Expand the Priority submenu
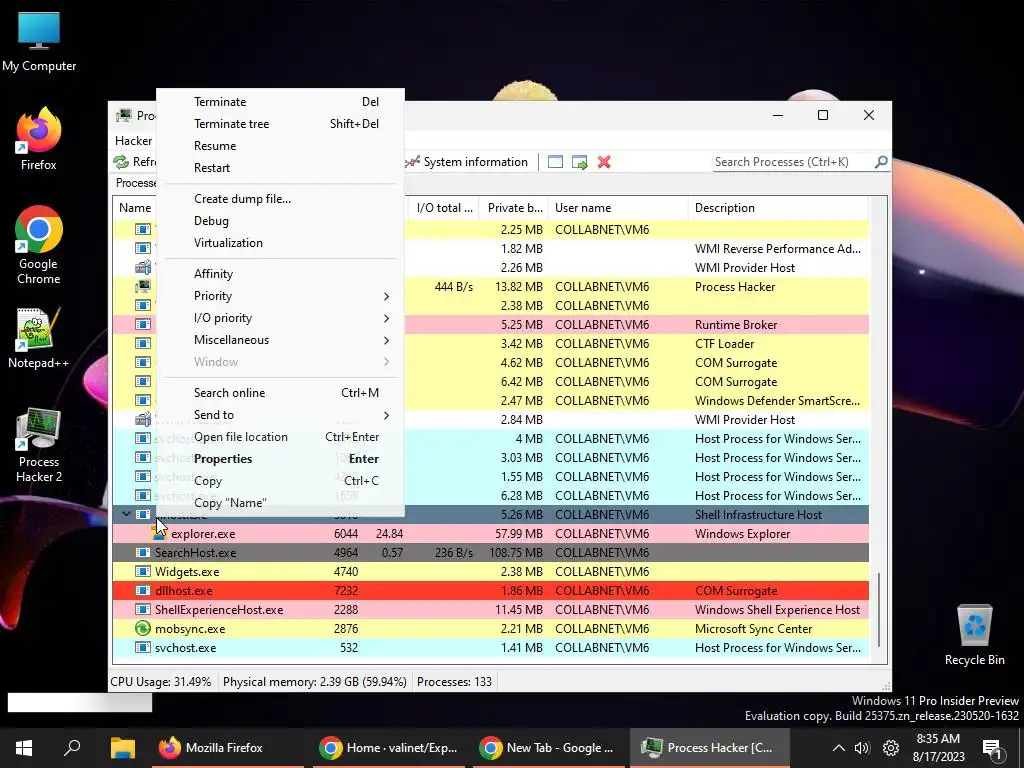 pos(280,296)
